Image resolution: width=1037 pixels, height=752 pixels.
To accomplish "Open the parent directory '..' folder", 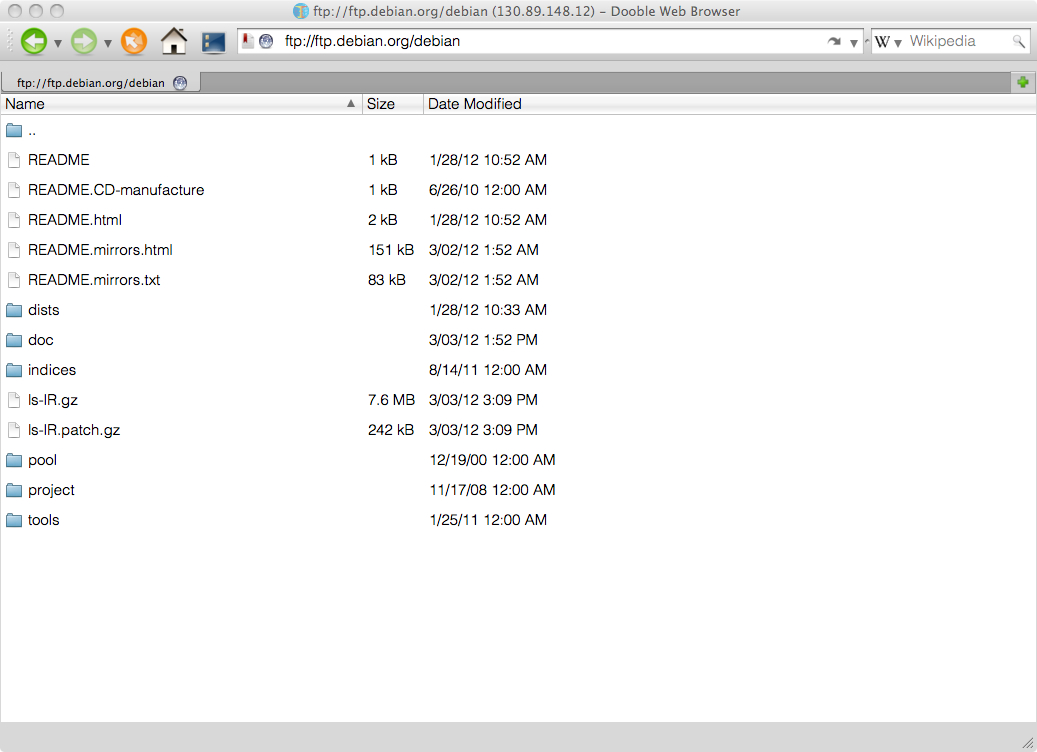I will pos(14,130).
